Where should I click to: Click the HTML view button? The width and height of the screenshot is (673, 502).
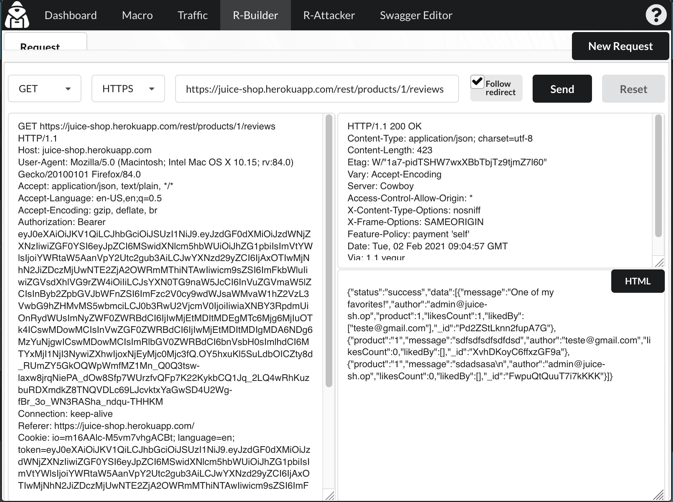click(x=637, y=281)
